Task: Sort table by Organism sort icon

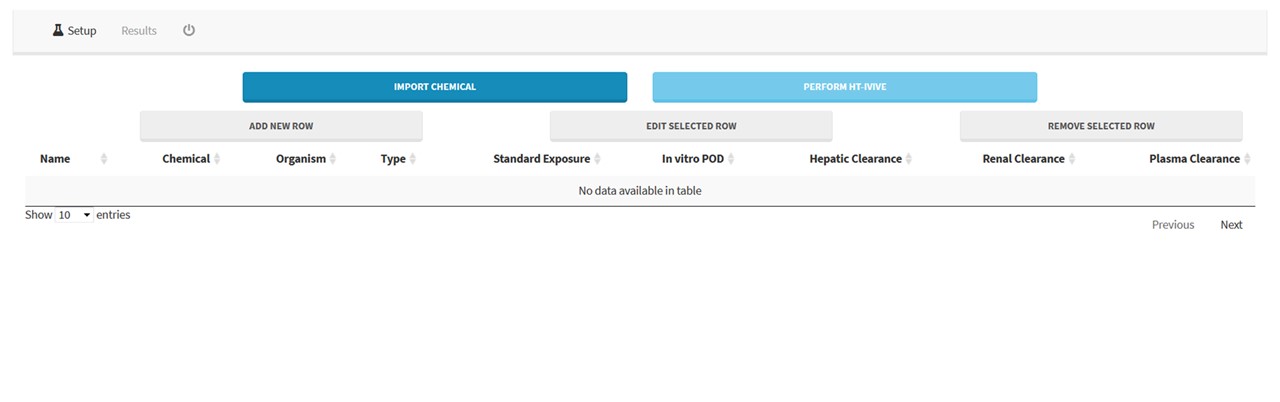Action: click(x=333, y=159)
